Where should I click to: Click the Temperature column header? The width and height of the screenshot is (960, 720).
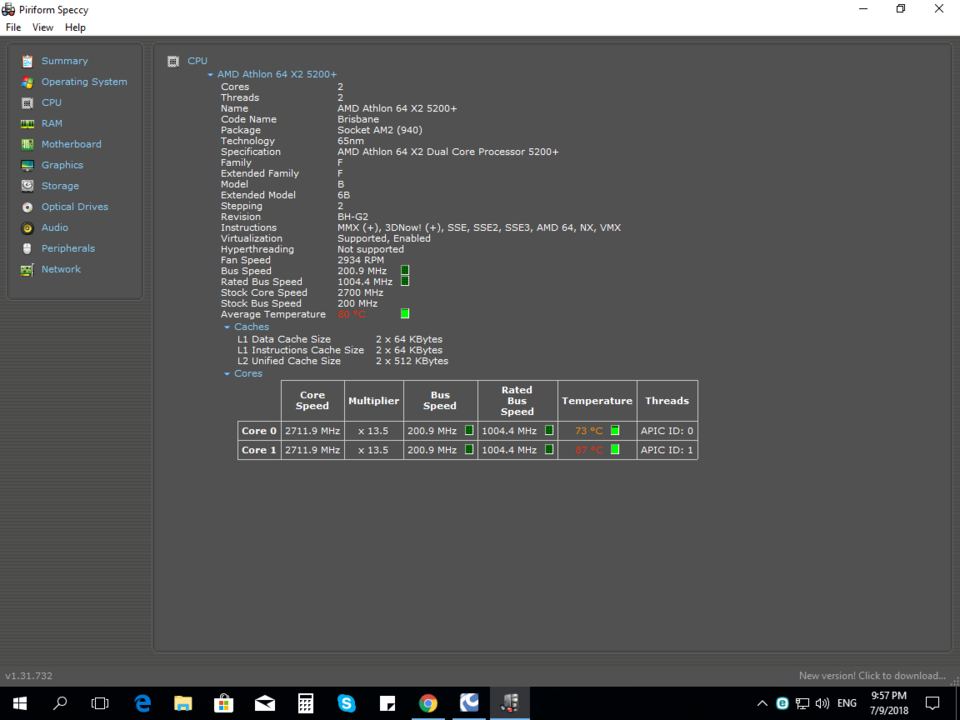click(597, 401)
